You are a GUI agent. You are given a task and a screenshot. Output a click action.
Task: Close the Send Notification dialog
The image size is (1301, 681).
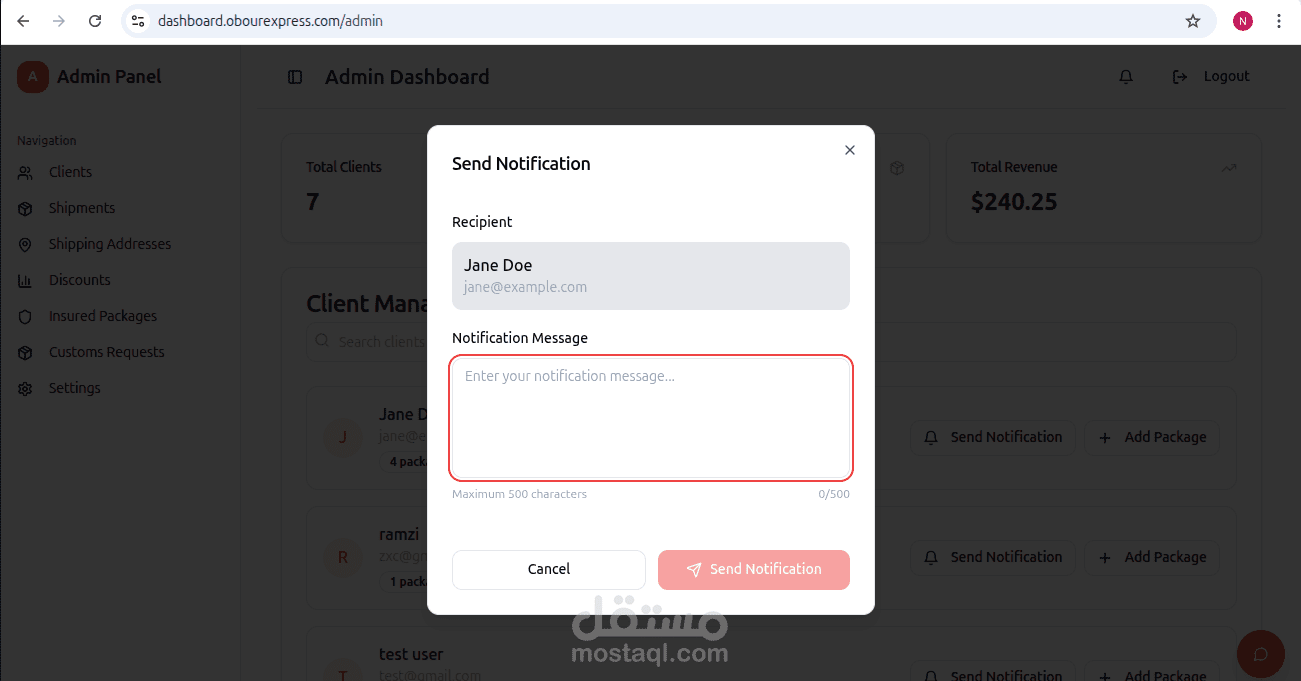pyautogui.click(x=850, y=150)
